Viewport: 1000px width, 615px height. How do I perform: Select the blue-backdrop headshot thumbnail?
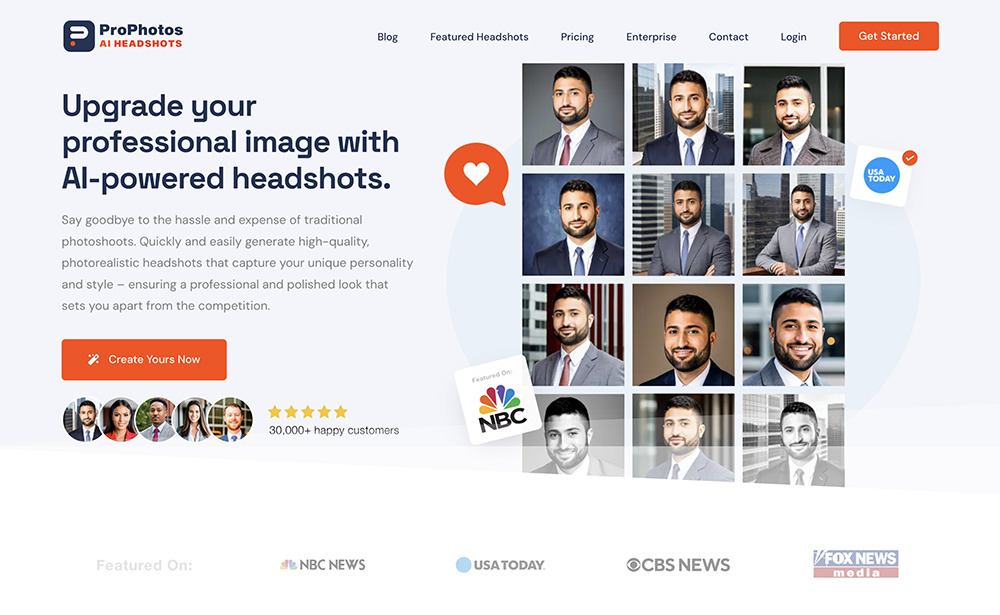[x=573, y=225]
